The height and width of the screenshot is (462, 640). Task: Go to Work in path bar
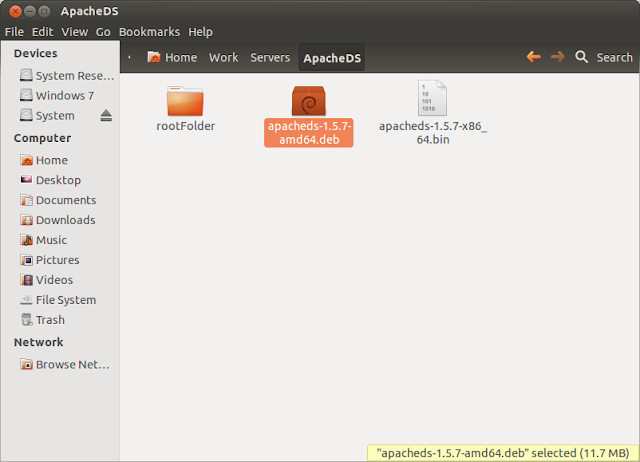224,58
